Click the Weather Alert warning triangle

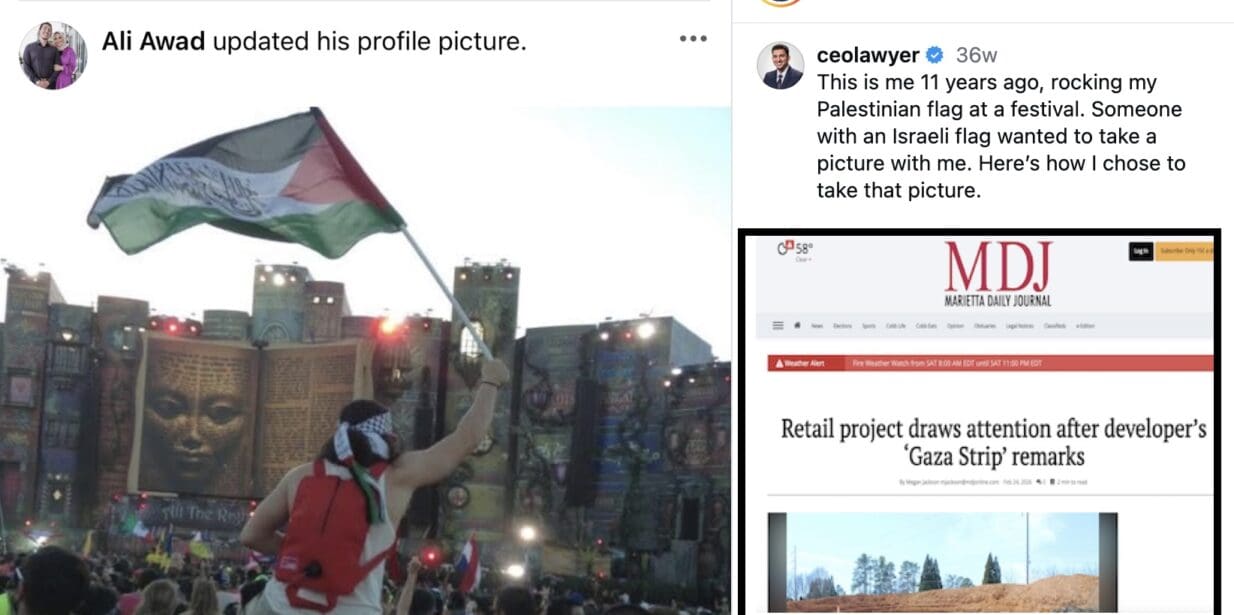tap(779, 363)
